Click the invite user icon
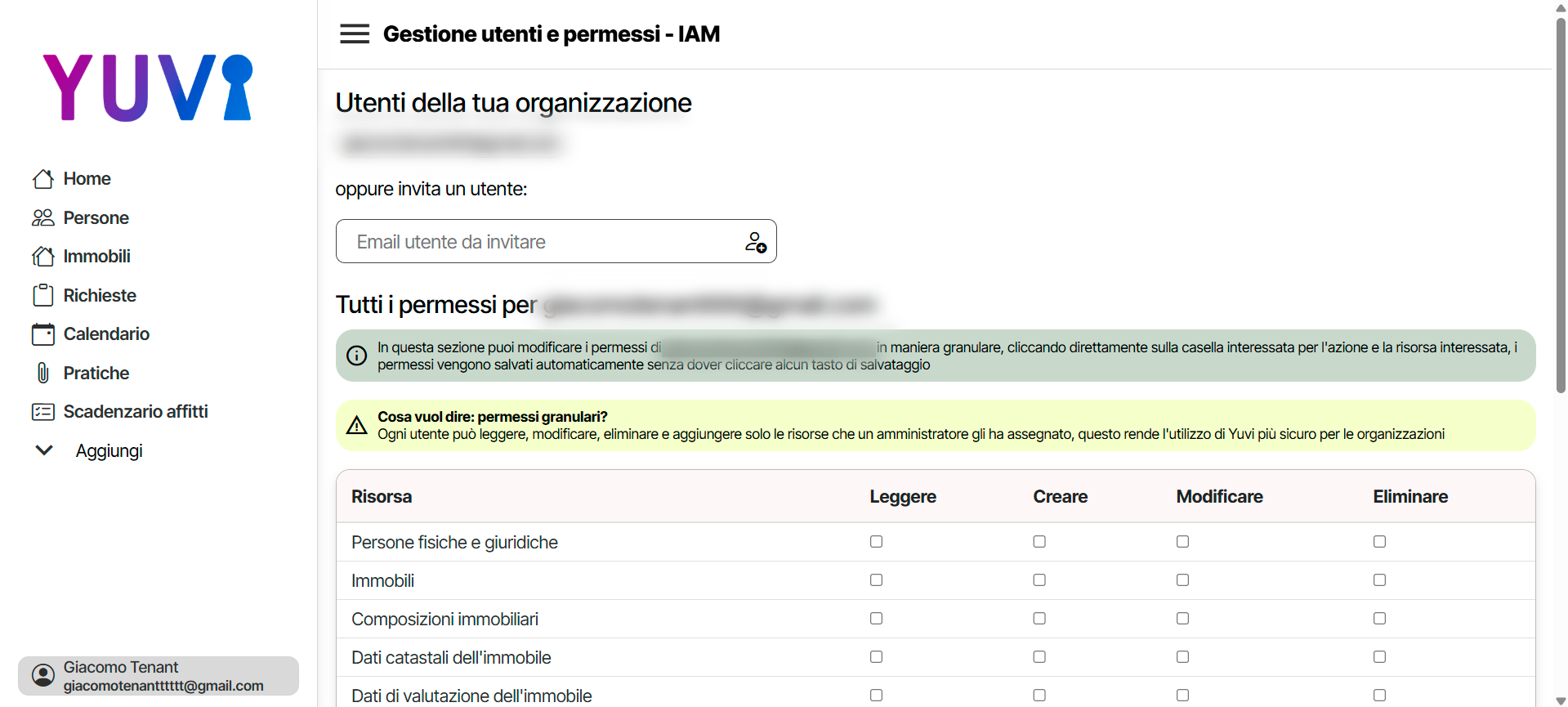The width and height of the screenshot is (1568, 707). [x=755, y=242]
